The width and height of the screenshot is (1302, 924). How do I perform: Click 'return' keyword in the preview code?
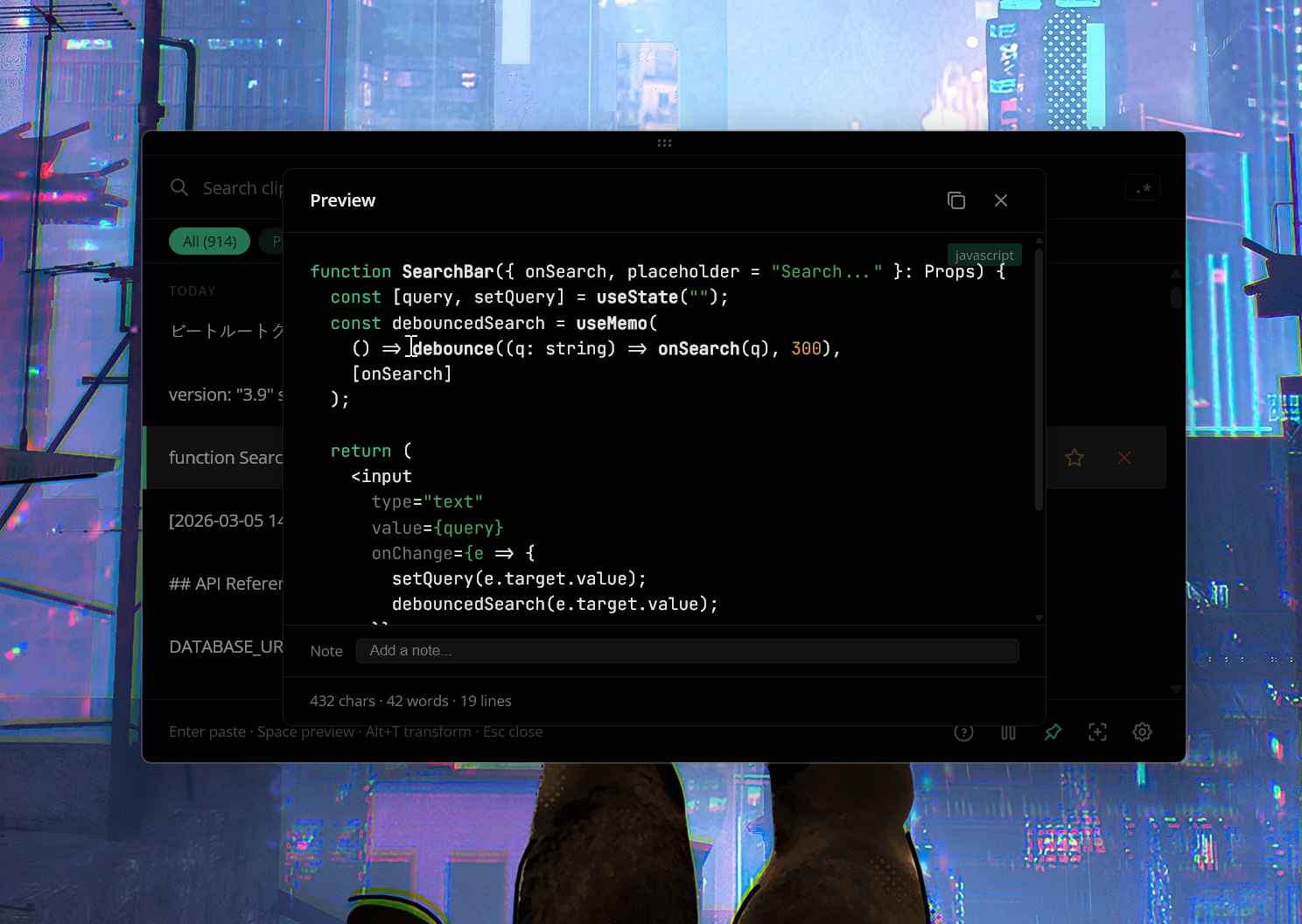pyautogui.click(x=360, y=451)
